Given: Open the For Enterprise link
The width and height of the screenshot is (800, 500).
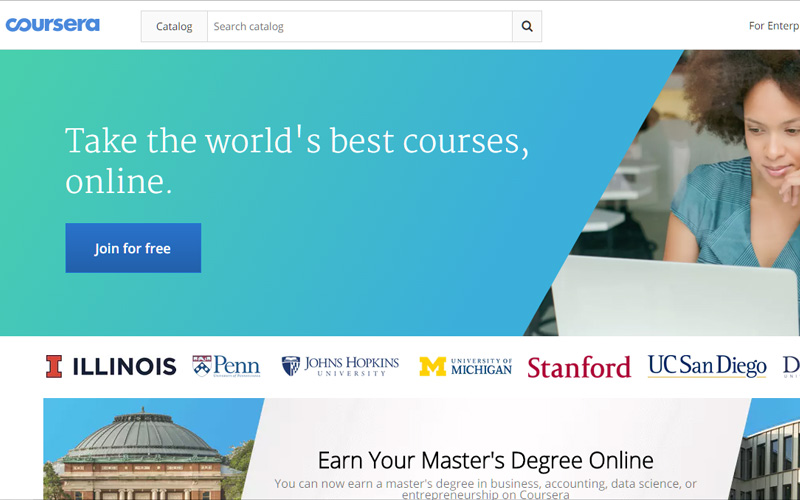Looking at the screenshot, I should pos(774,26).
